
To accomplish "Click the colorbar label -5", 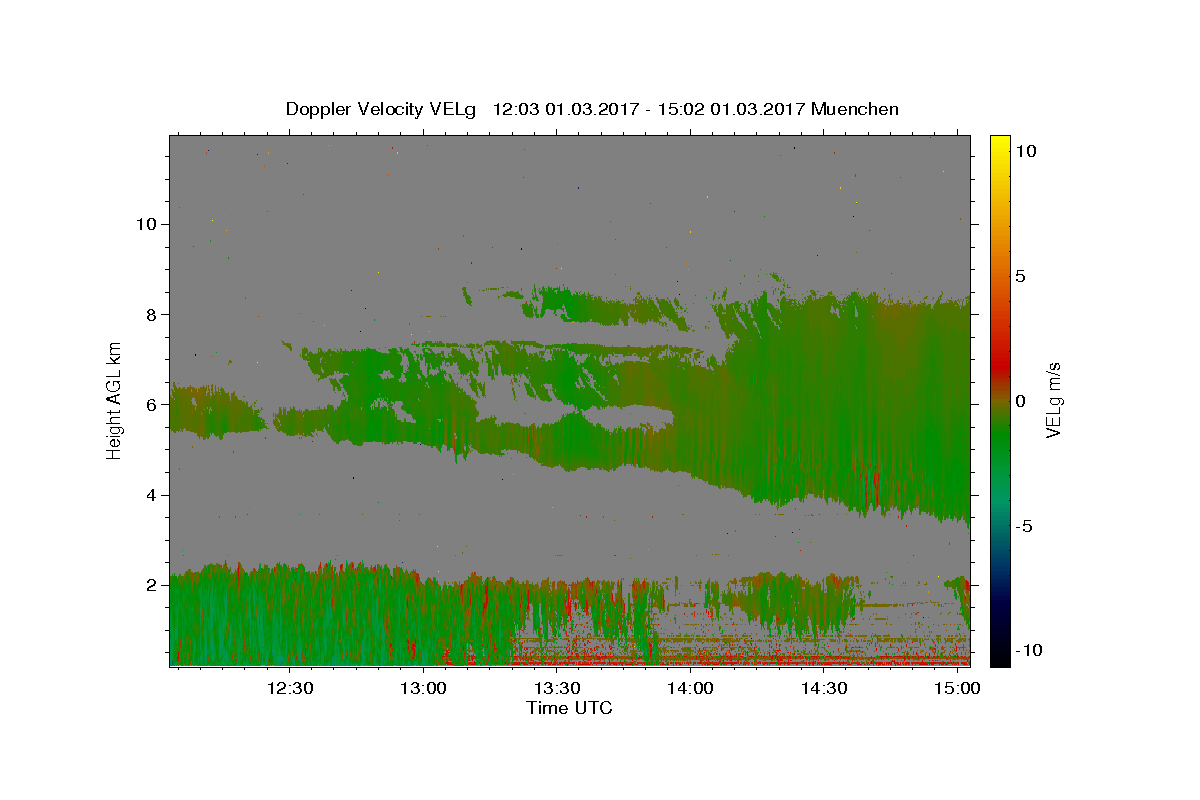I will coord(1024,526).
